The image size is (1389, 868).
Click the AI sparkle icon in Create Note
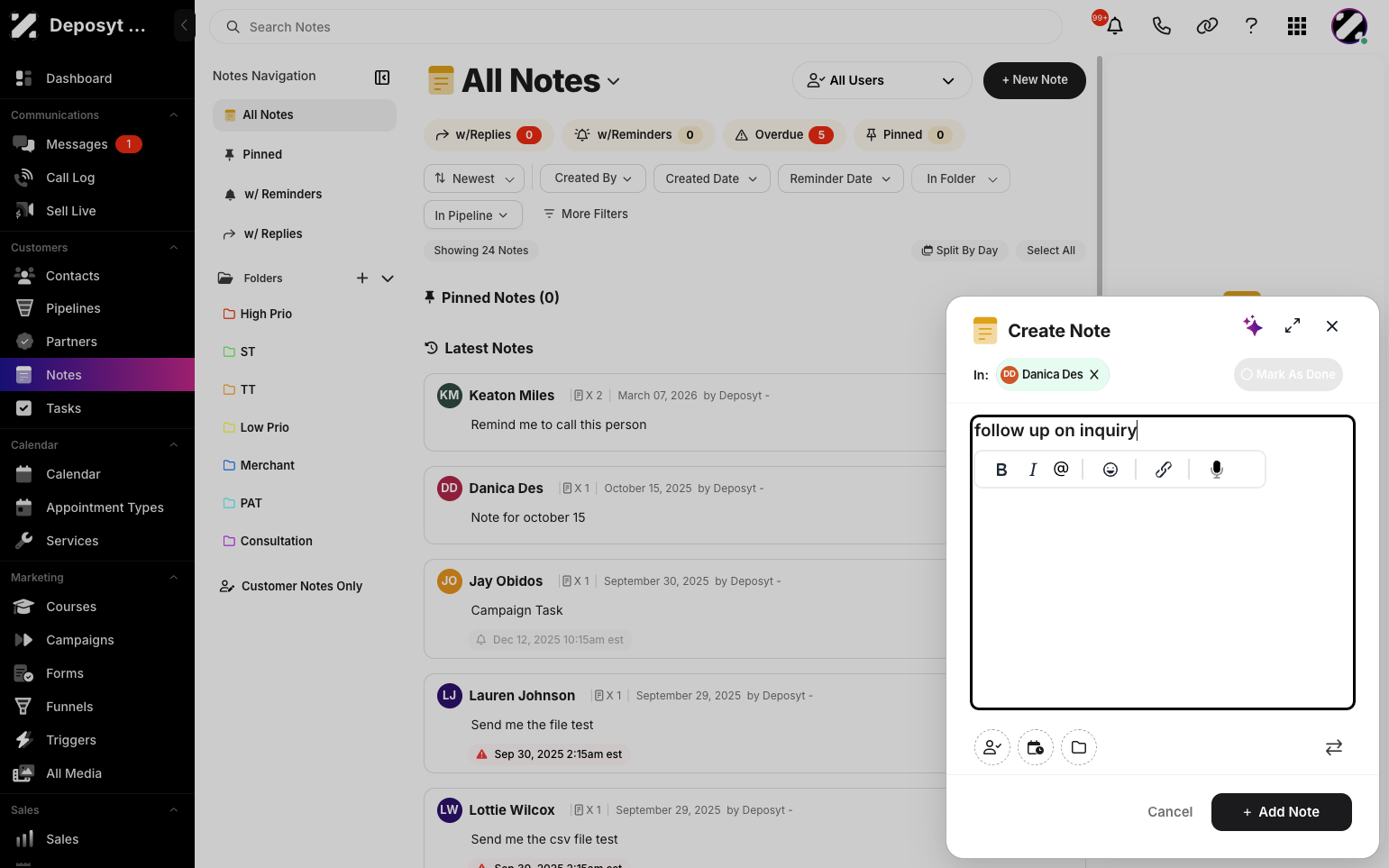(x=1253, y=325)
